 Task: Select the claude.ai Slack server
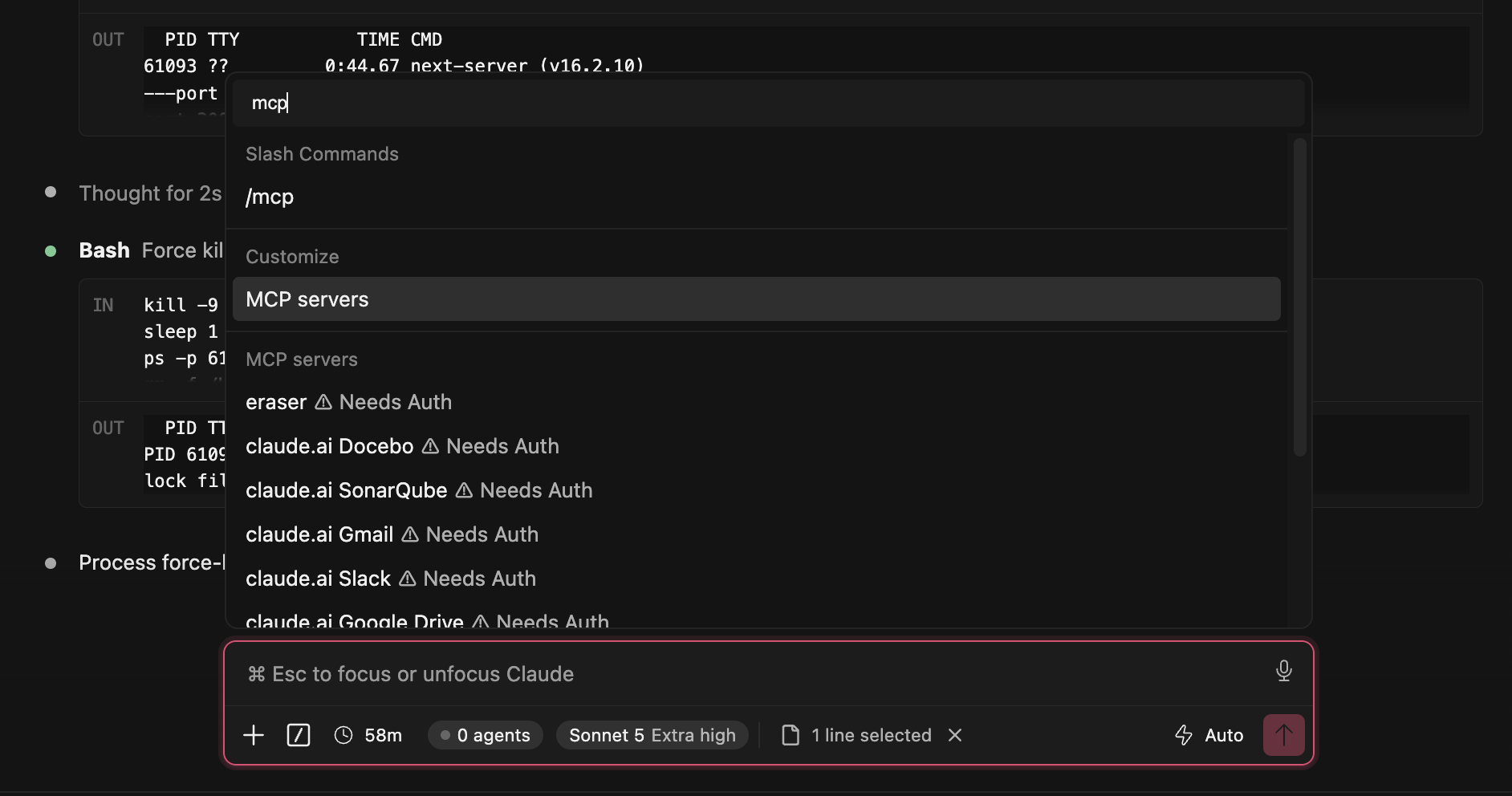pos(757,579)
